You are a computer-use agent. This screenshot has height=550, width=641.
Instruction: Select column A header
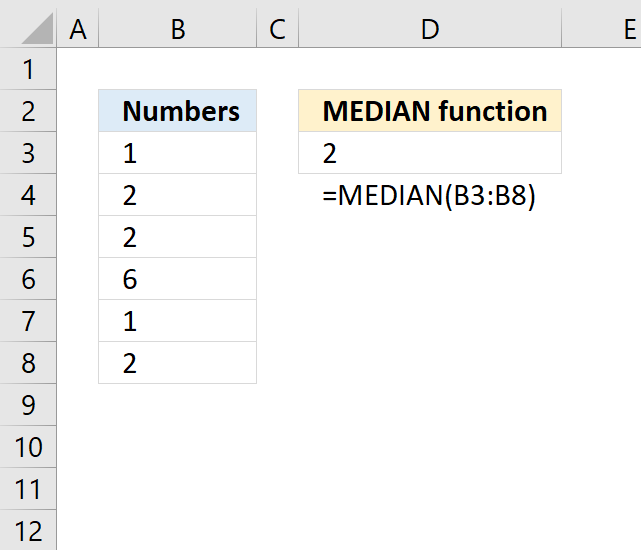pyautogui.click(x=78, y=29)
